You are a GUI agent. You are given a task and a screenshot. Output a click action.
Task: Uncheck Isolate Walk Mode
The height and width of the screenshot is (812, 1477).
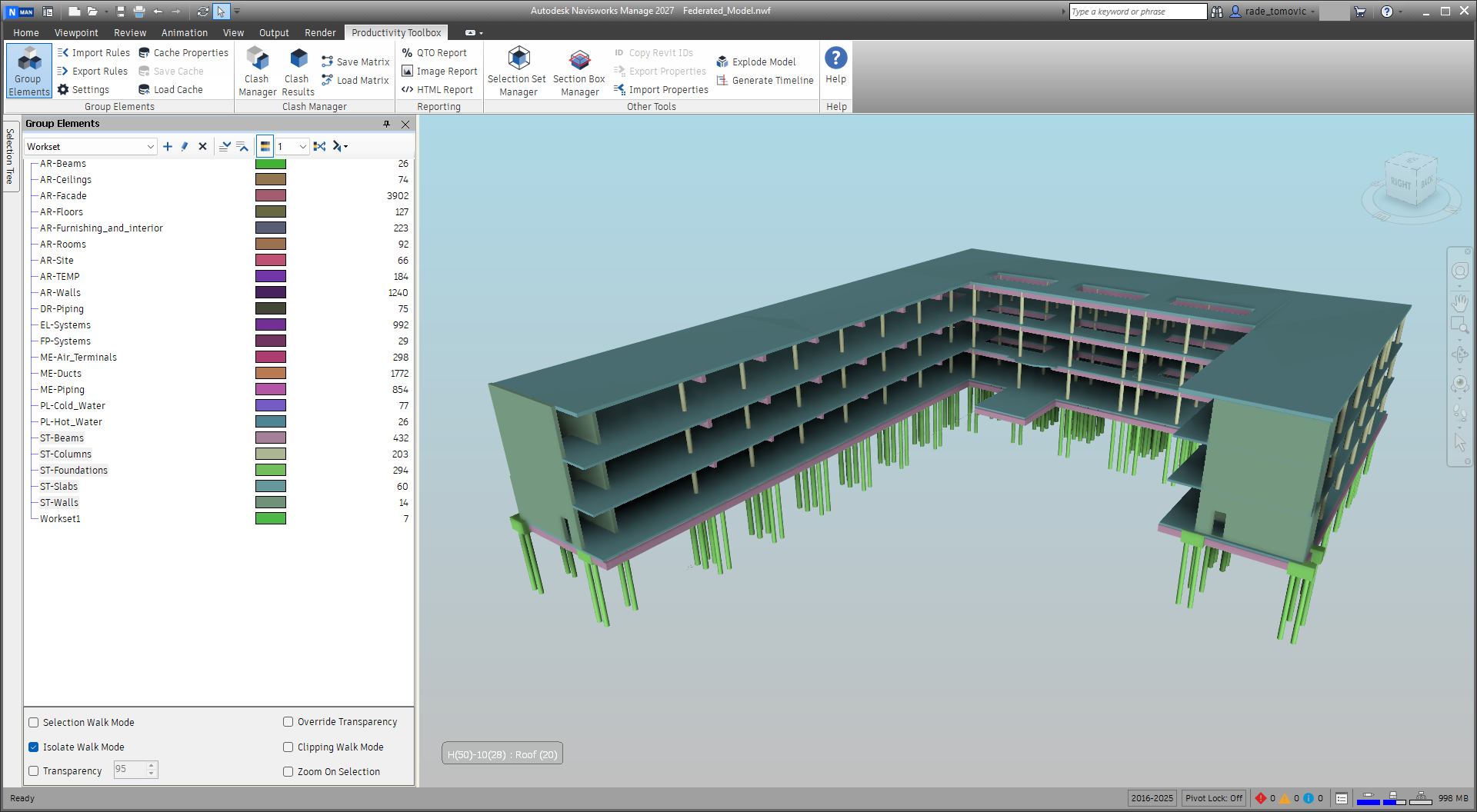pos(34,747)
